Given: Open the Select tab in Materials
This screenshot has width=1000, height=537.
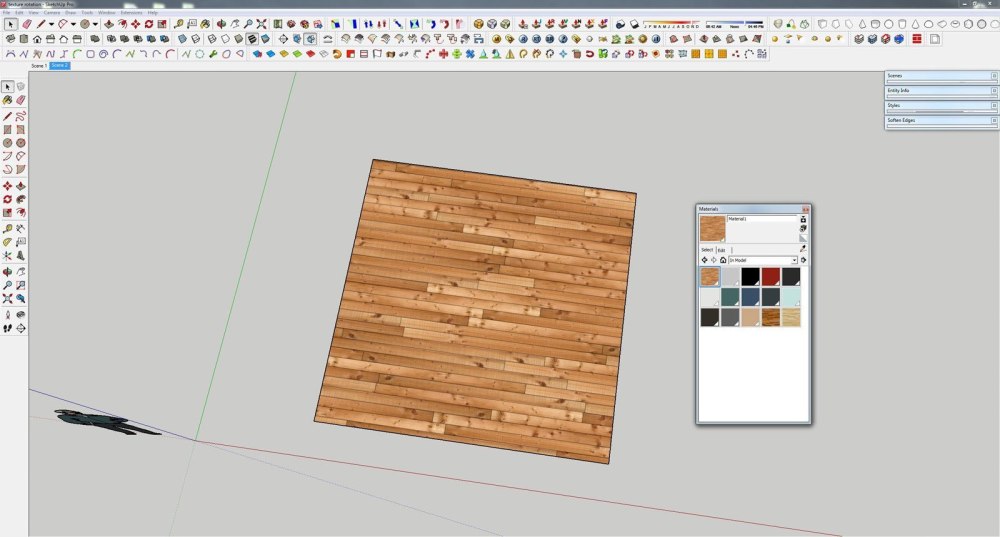Looking at the screenshot, I should point(707,250).
